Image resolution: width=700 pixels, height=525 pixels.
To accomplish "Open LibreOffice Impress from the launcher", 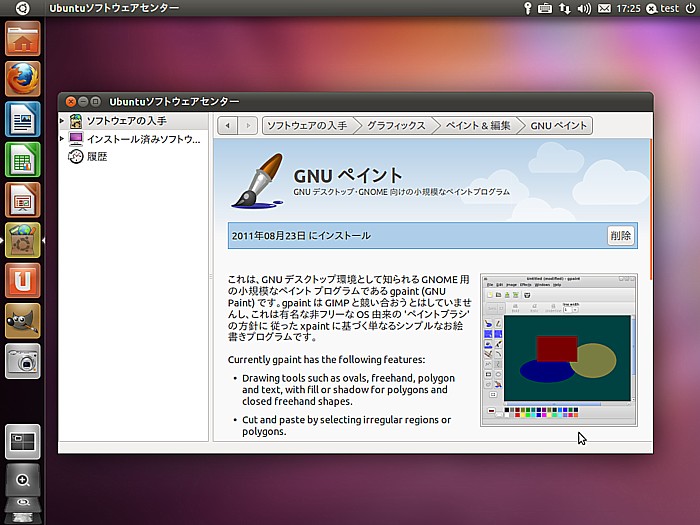I will point(23,200).
